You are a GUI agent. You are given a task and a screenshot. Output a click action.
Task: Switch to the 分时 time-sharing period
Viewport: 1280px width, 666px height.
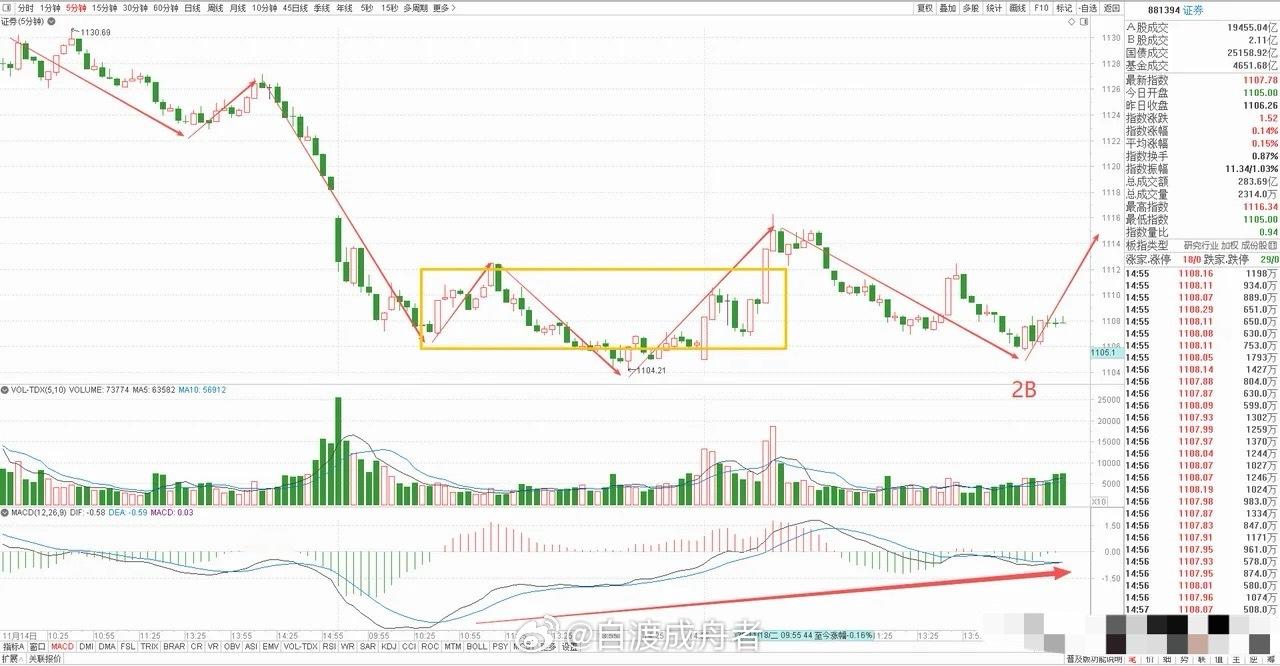(x=26, y=8)
